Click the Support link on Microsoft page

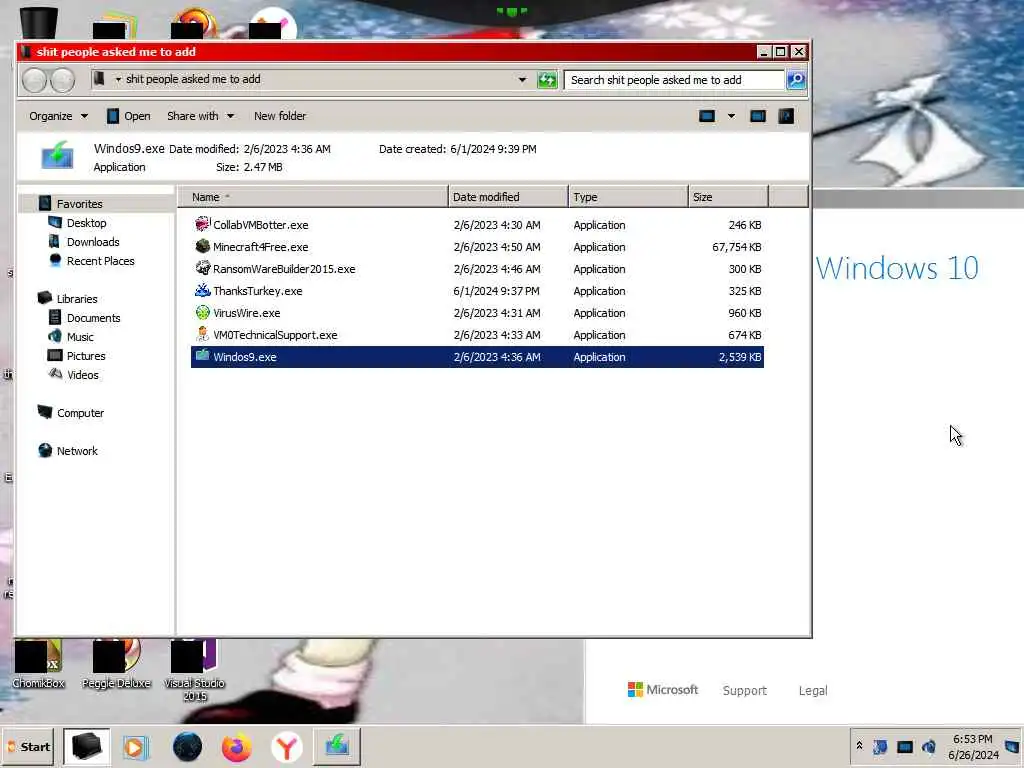[x=744, y=690]
